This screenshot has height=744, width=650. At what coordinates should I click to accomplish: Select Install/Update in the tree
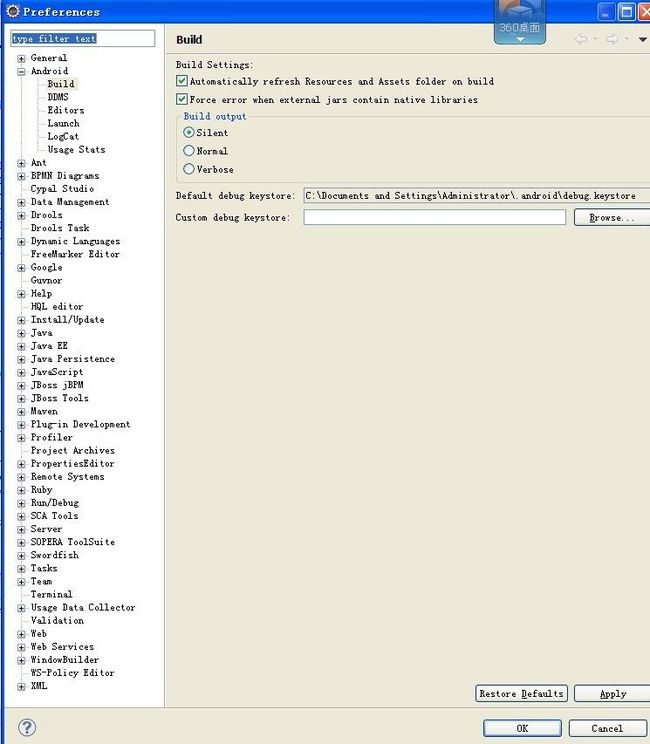(67, 320)
